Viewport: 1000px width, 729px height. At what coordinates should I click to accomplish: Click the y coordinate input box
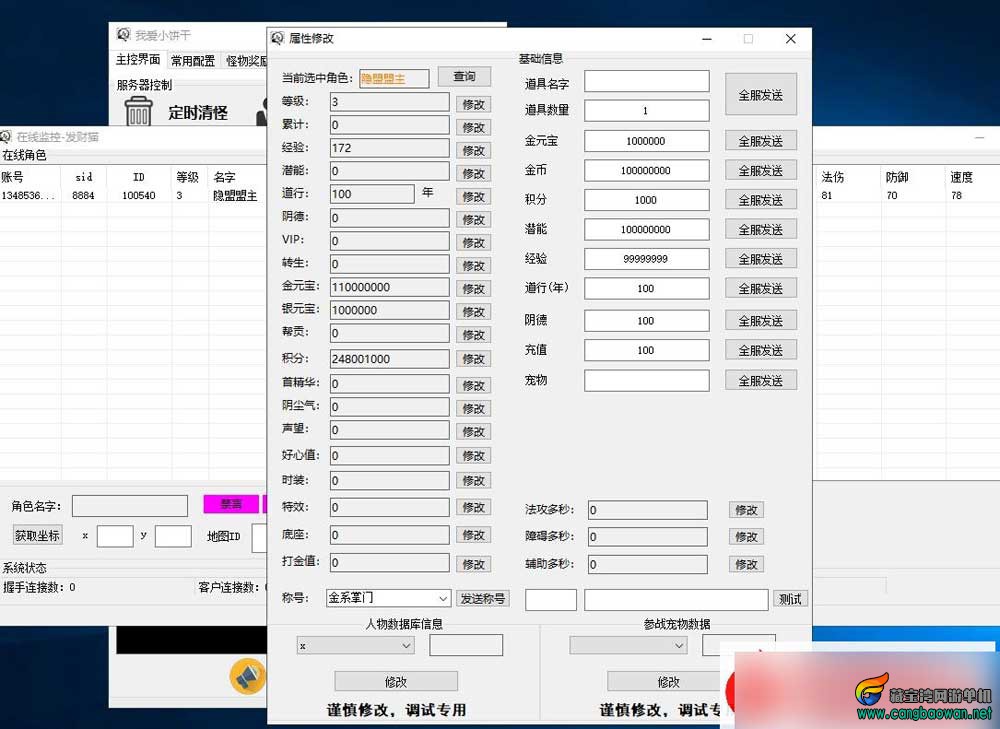[x=173, y=536]
